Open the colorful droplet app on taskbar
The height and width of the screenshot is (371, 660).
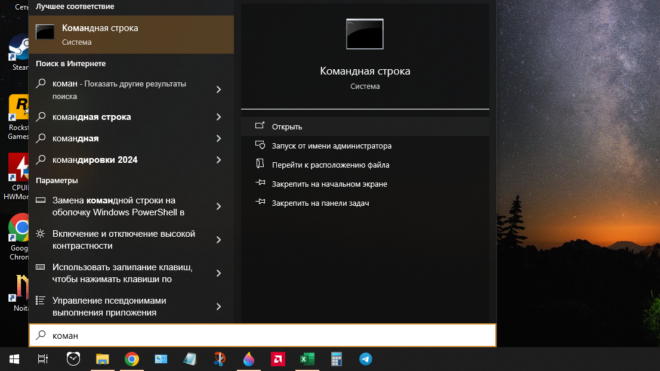point(249,359)
